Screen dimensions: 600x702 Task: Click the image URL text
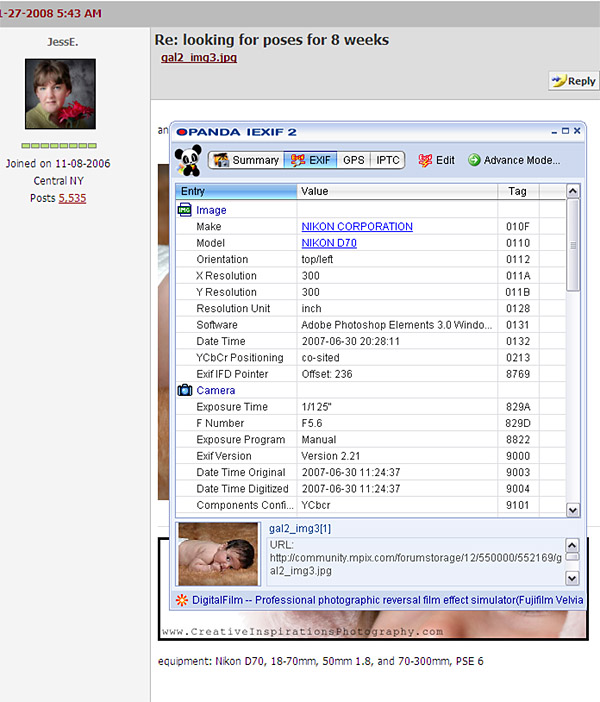point(416,558)
